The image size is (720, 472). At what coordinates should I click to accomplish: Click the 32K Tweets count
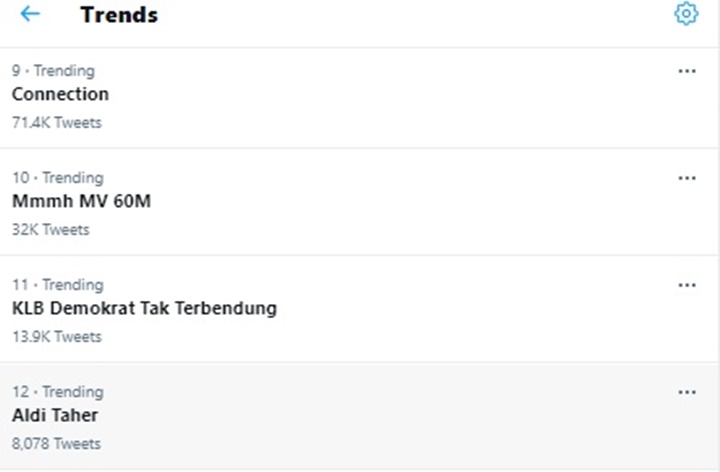pyautogui.click(x=50, y=230)
